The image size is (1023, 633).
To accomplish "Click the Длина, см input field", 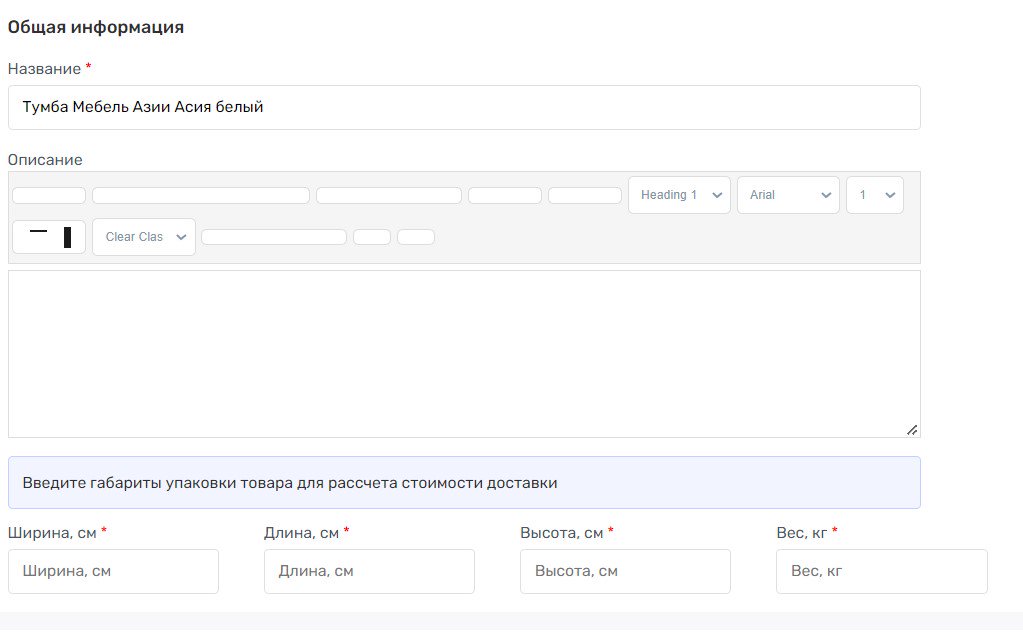I will (x=369, y=572).
